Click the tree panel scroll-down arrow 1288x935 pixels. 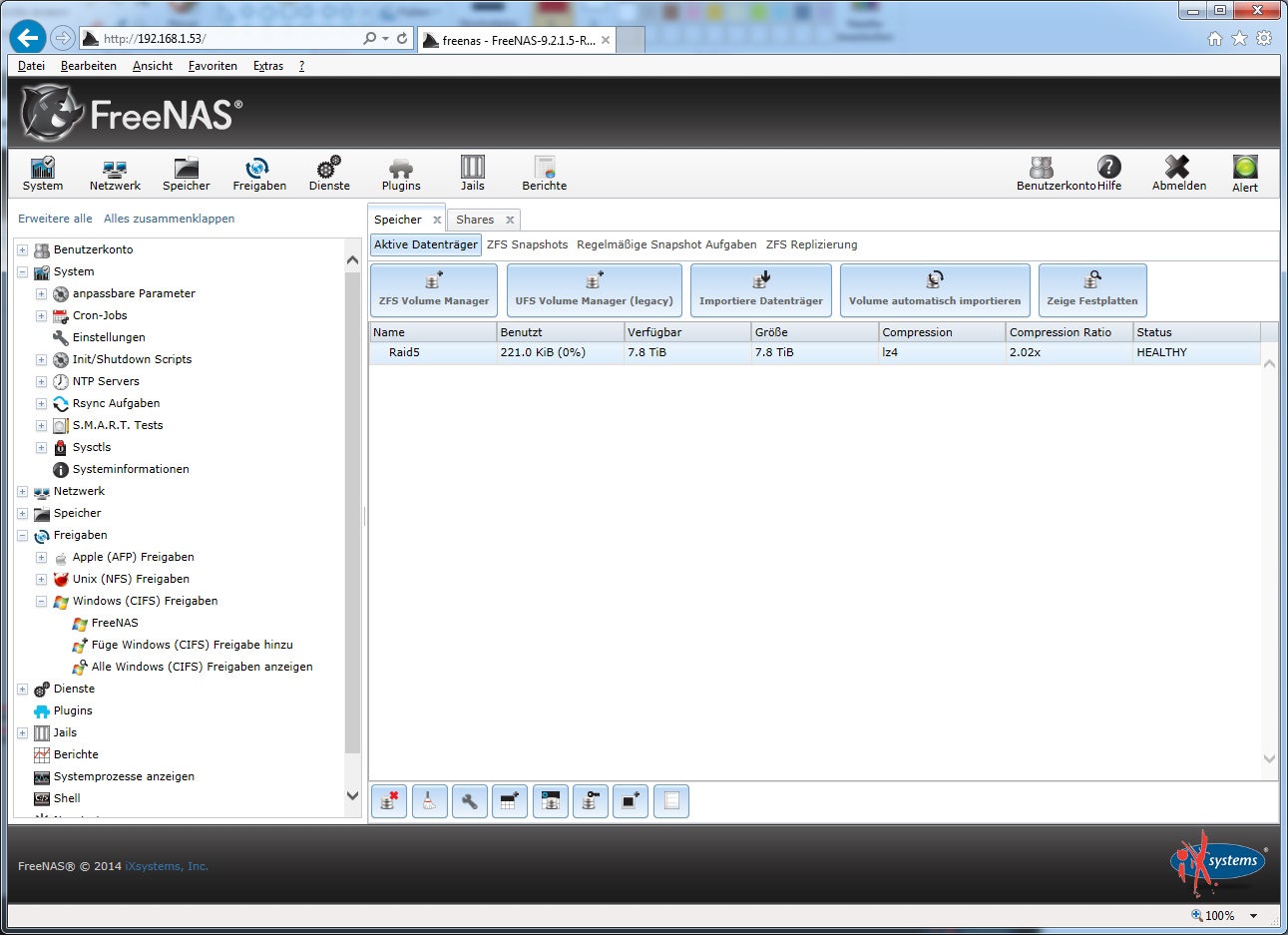[x=352, y=795]
